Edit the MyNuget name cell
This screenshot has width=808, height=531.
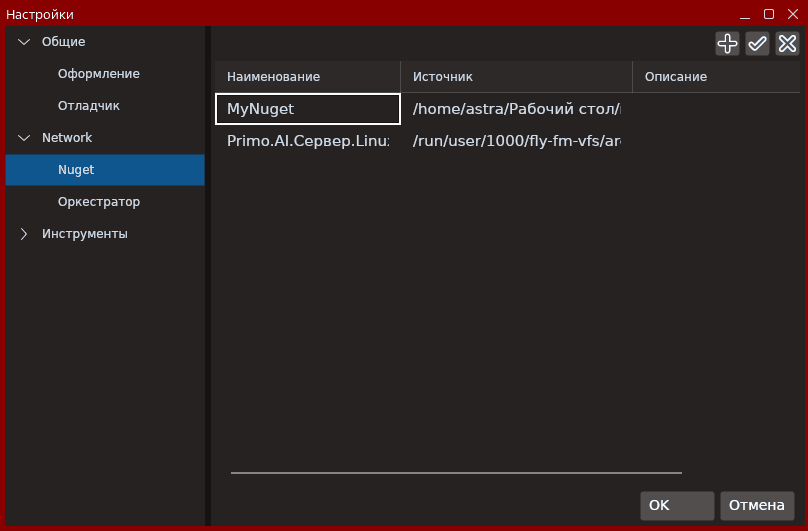307,109
